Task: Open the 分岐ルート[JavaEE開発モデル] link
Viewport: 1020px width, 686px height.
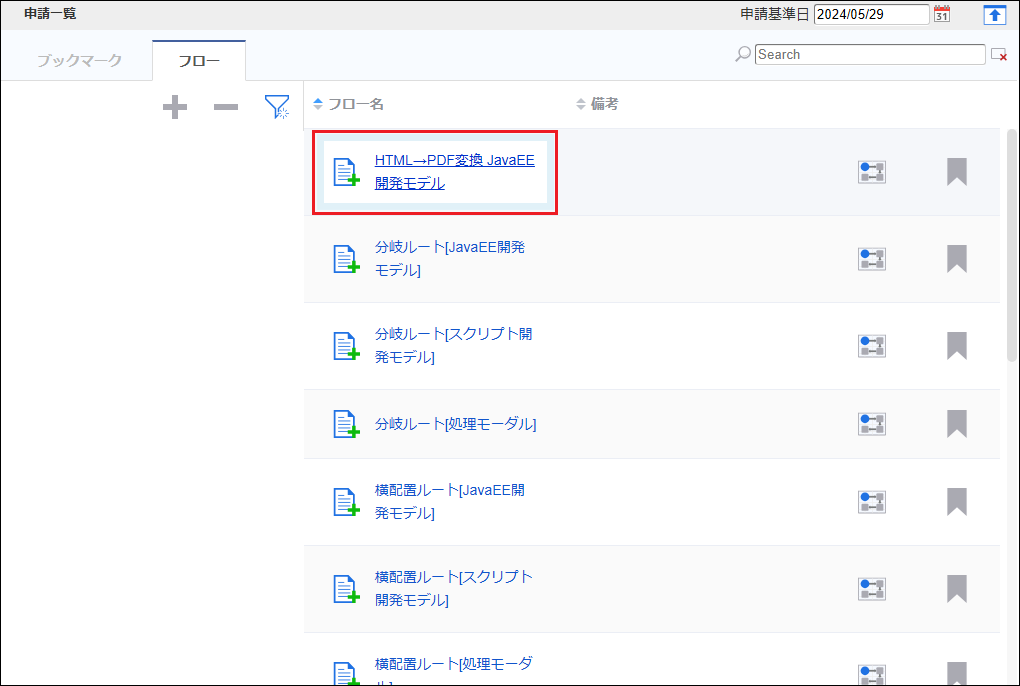Action: (450, 259)
